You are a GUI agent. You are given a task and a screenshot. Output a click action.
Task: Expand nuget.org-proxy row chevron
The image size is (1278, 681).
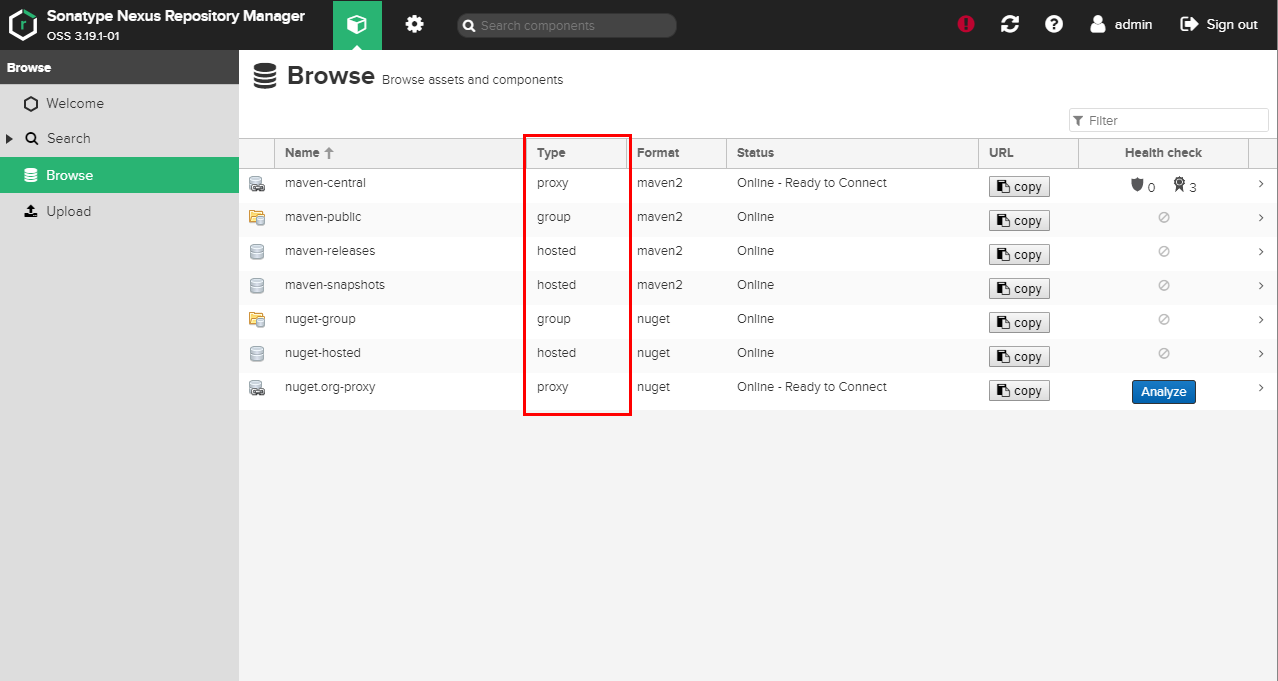(1261, 388)
